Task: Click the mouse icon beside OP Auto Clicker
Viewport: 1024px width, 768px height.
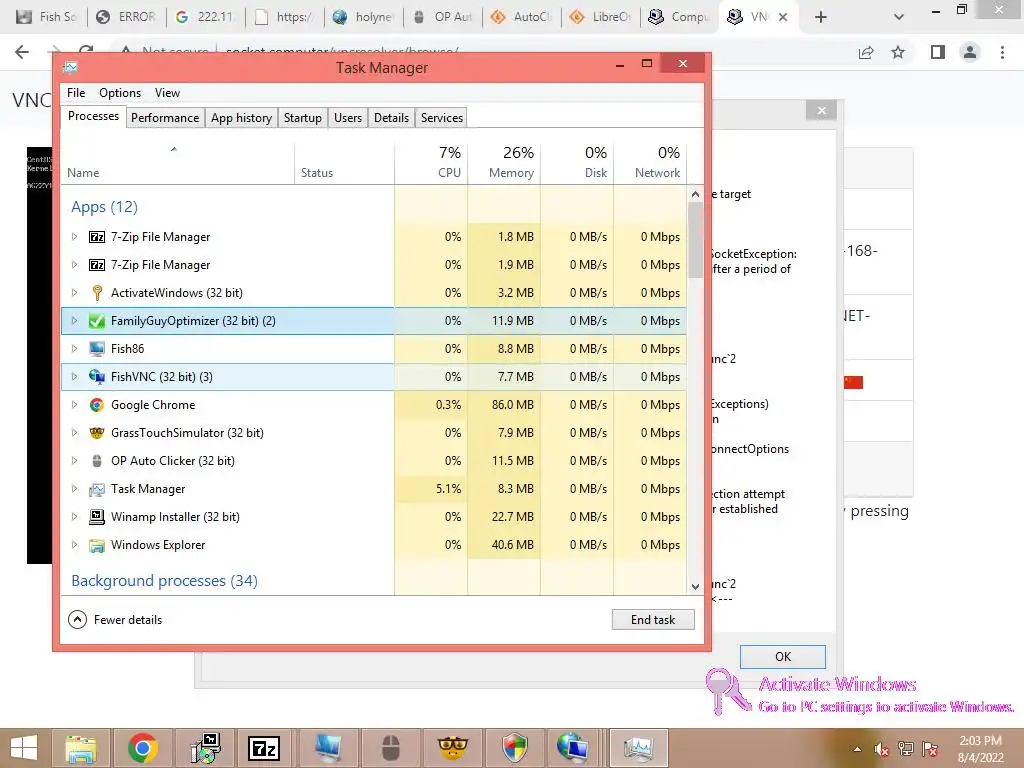Action: [x=97, y=461]
